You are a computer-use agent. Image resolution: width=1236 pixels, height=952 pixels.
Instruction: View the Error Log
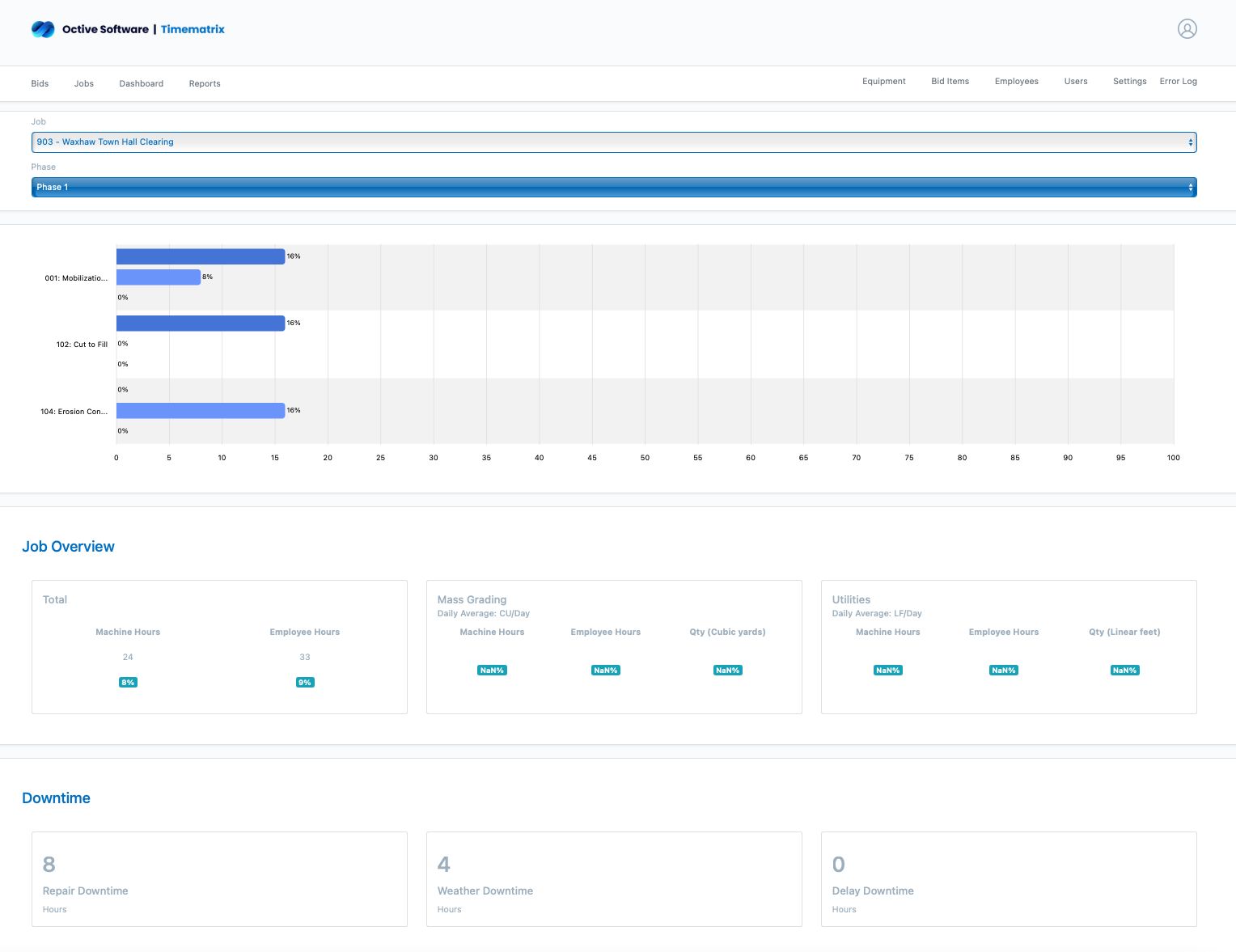coord(1178,82)
